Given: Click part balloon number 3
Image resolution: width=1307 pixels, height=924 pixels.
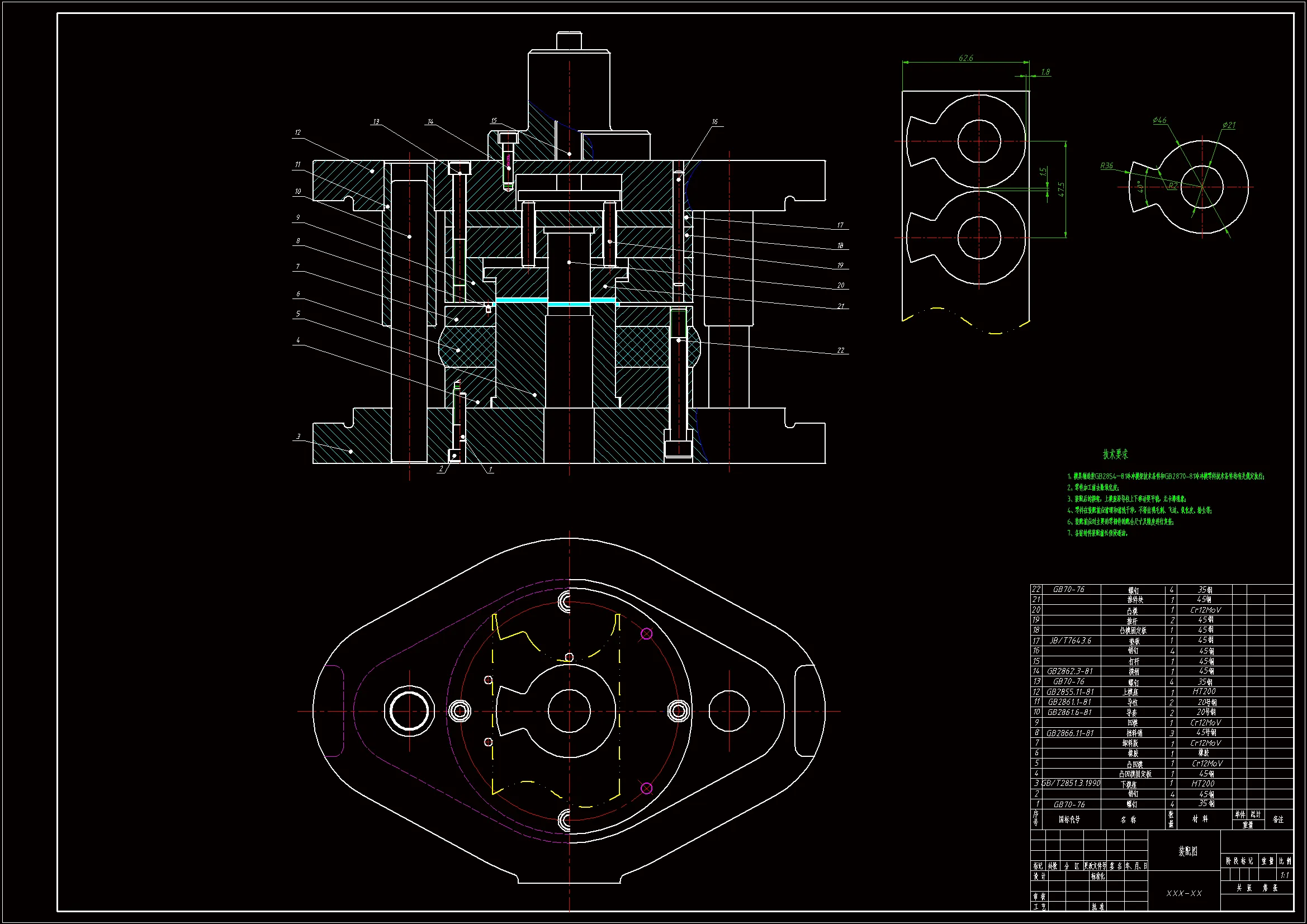Looking at the screenshot, I should (299, 437).
